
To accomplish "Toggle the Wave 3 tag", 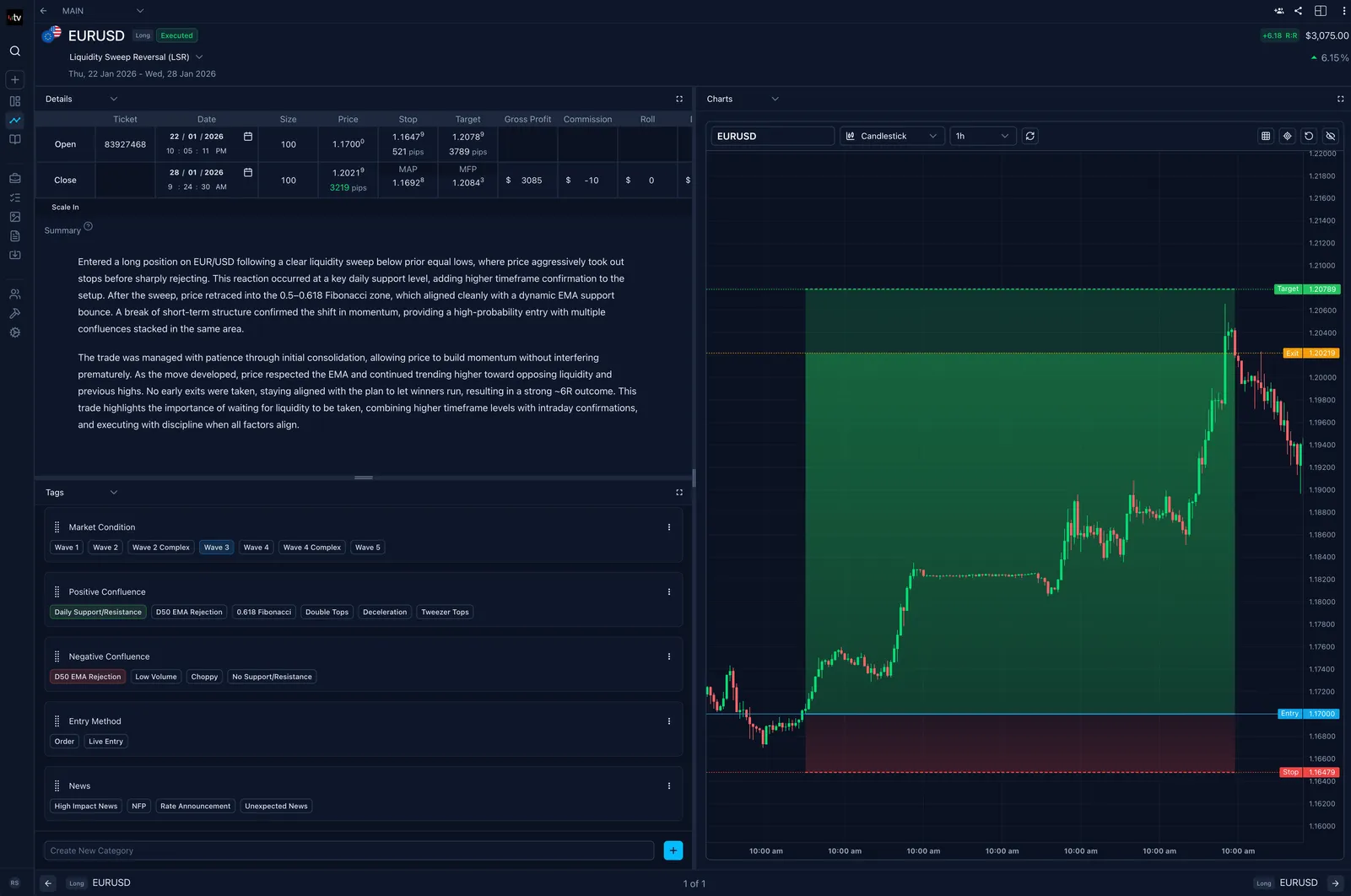I will (x=217, y=548).
